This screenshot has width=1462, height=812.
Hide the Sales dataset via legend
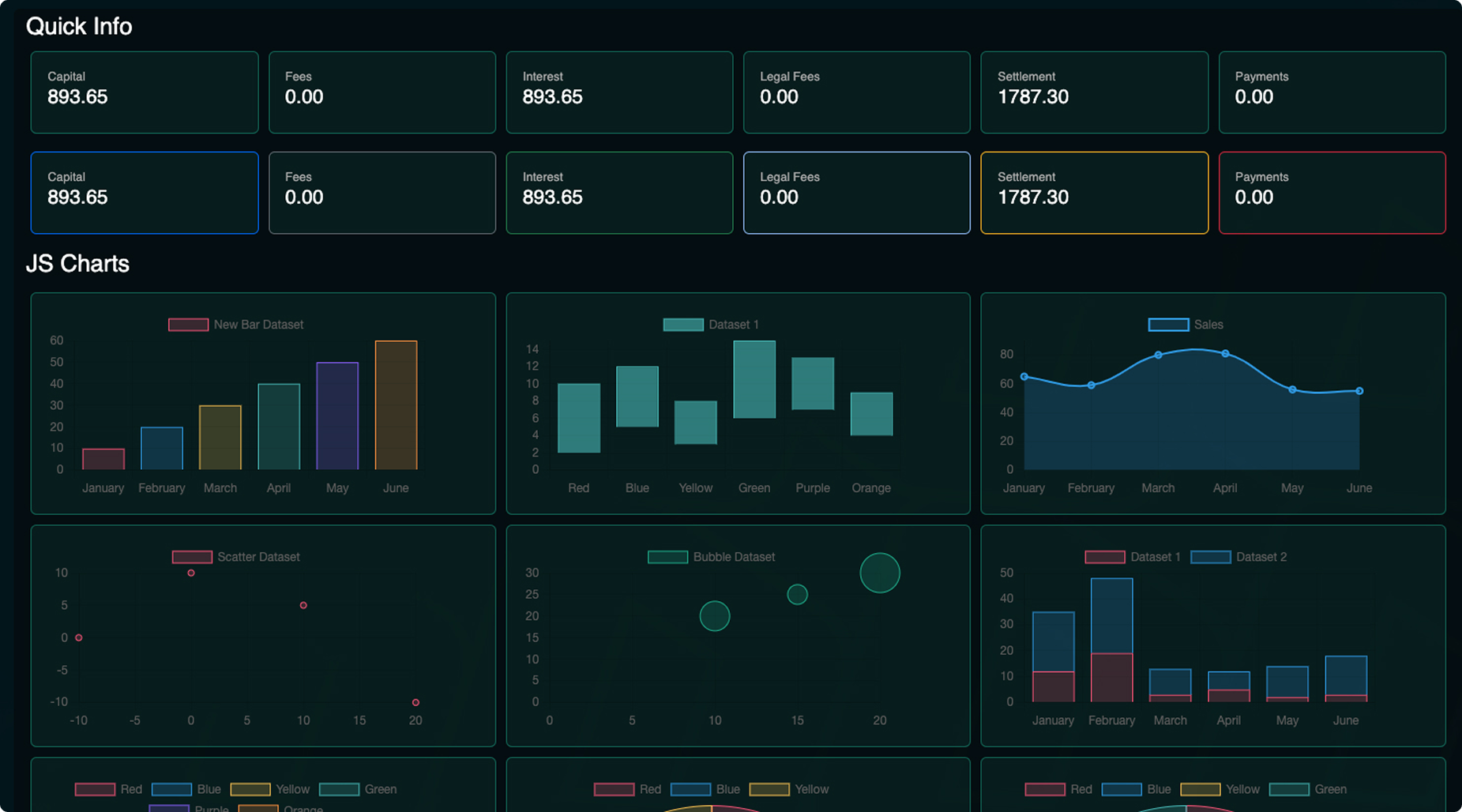[1186, 325]
